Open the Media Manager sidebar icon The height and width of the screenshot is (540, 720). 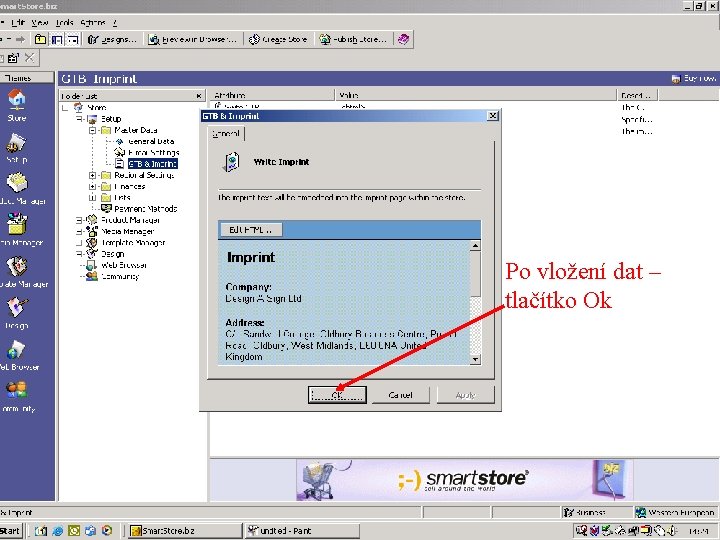pos(18,229)
